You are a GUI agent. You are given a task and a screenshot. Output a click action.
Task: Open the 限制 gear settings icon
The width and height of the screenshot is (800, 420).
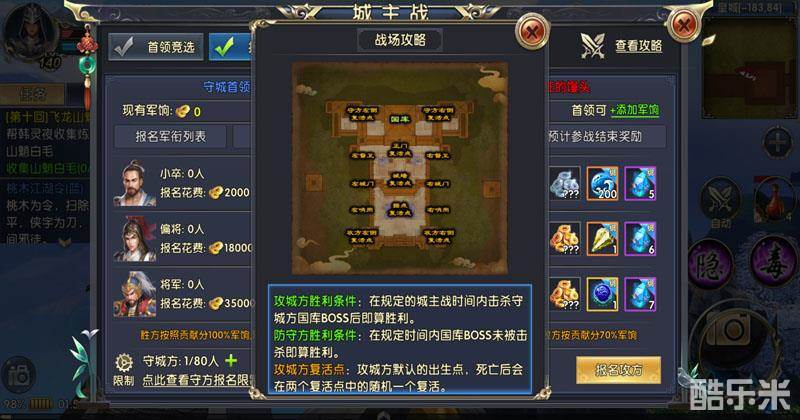pos(124,363)
